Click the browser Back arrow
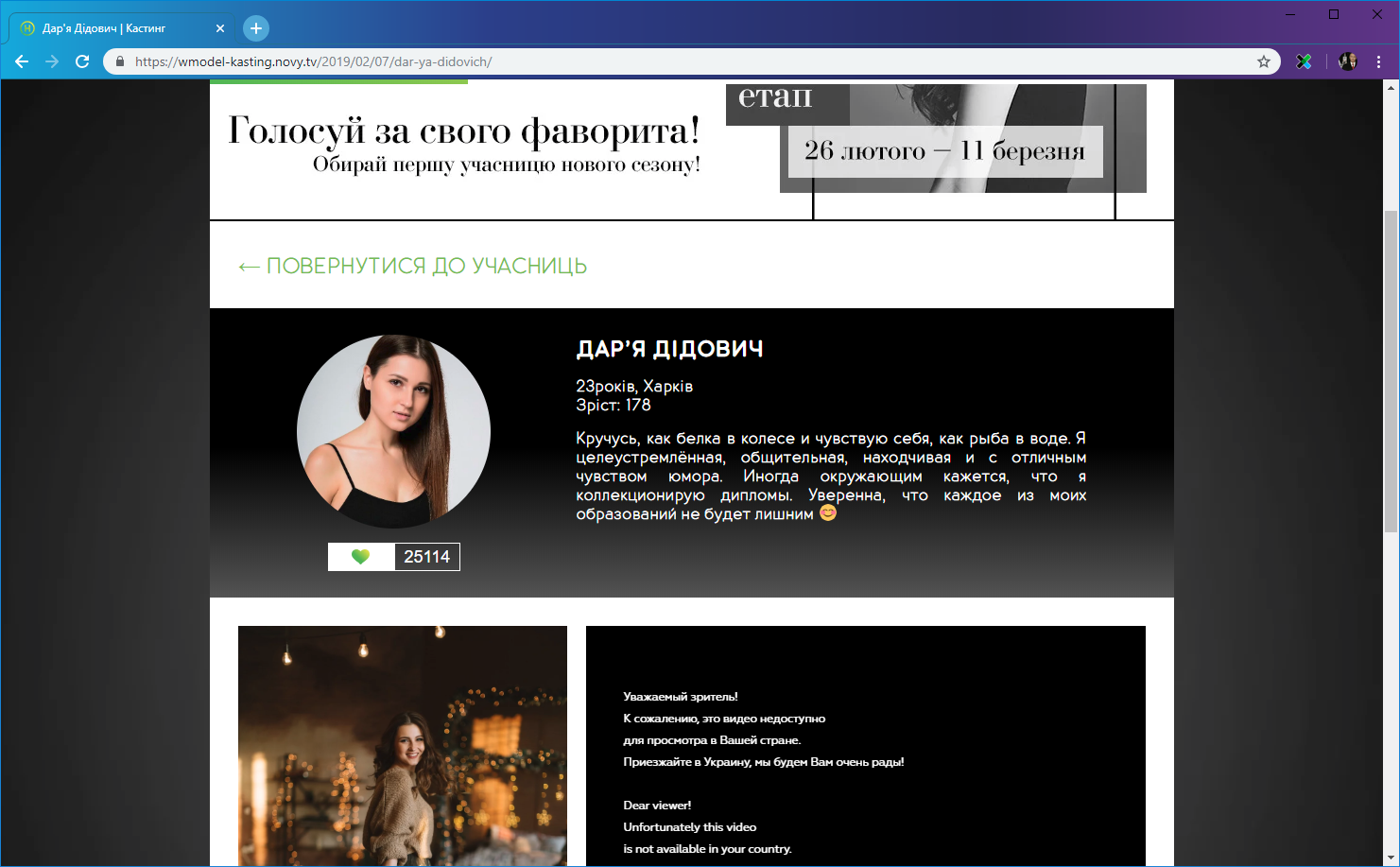Viewport: 1400px width, 867px height. [x=22, y=61]
